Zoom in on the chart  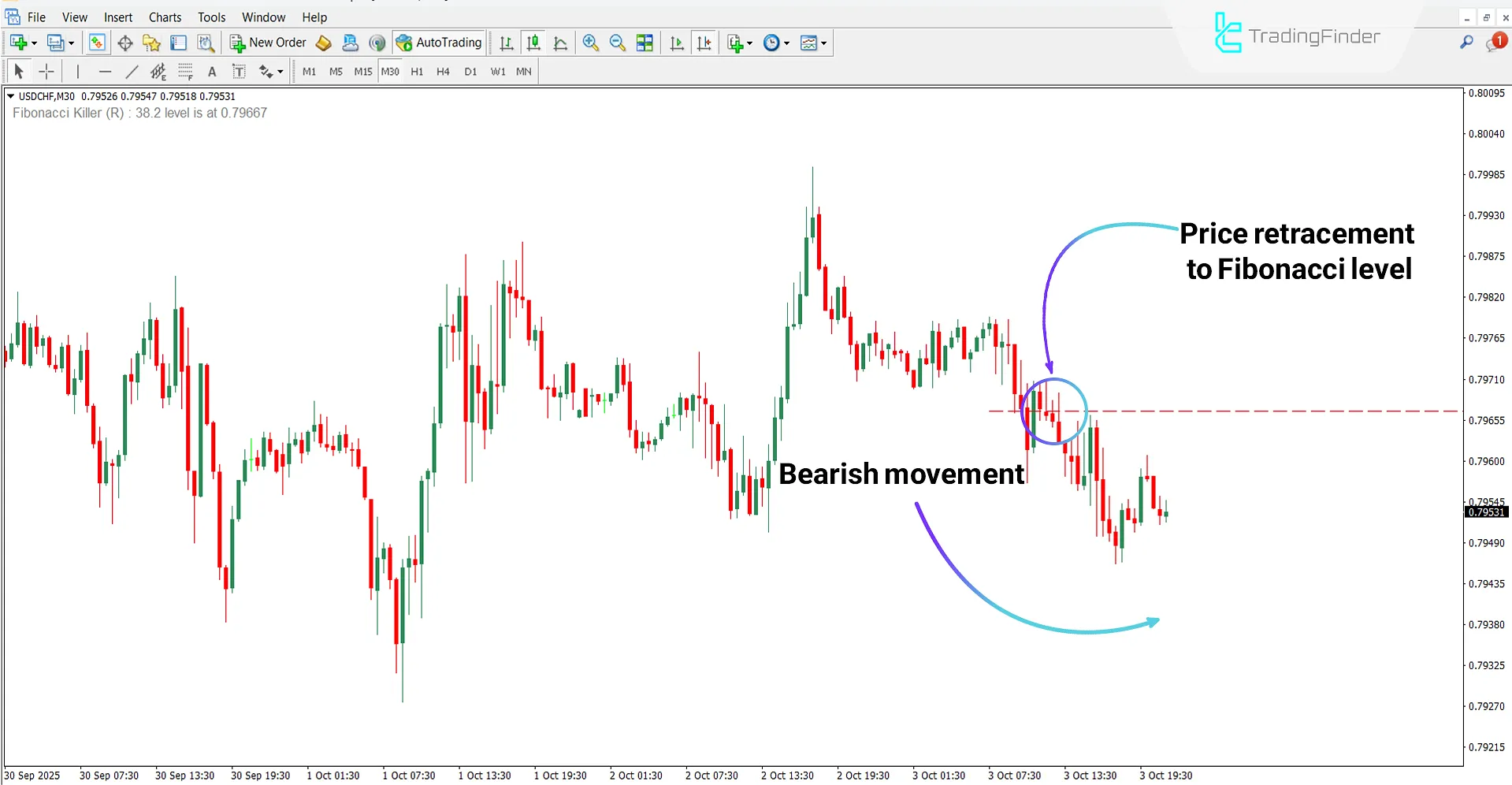point(591,43)
